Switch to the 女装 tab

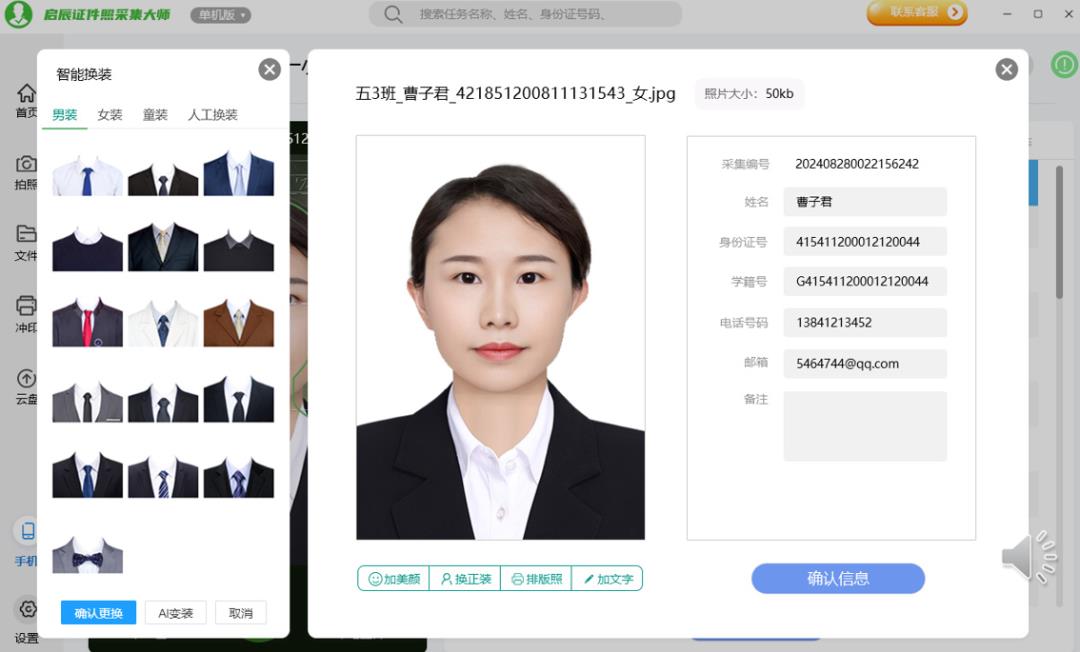[x=110, y=115]
